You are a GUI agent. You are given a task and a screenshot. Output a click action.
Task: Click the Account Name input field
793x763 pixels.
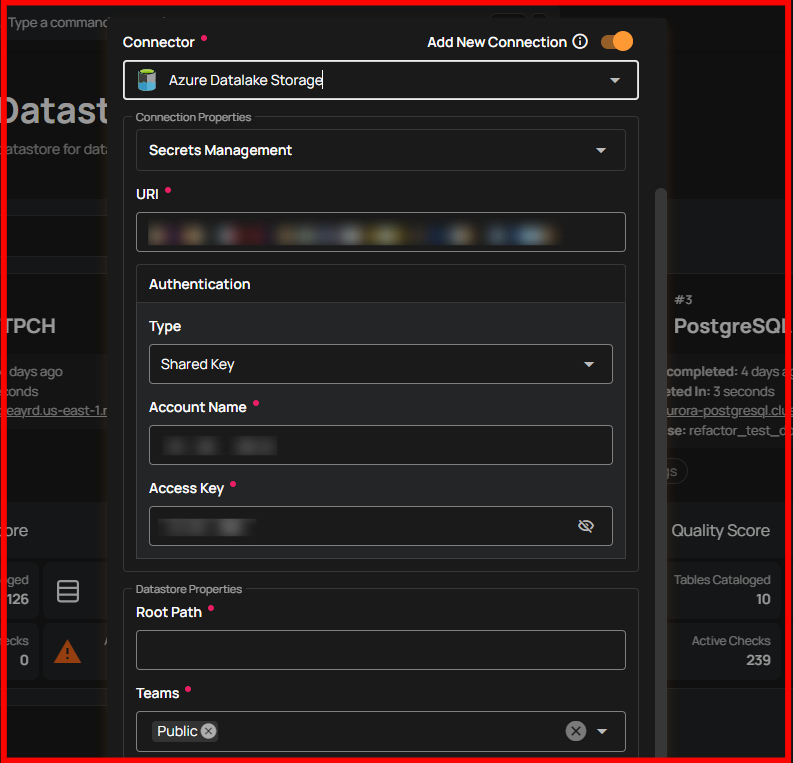380,445
